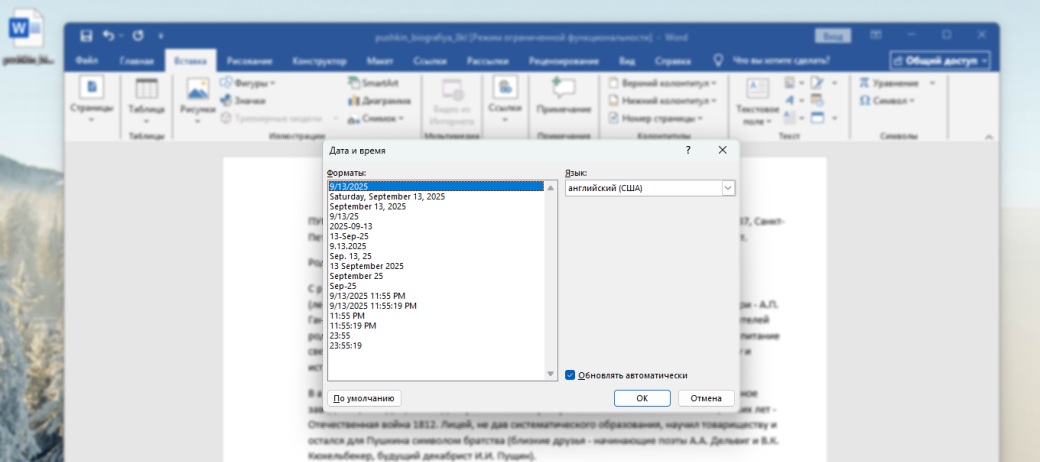Viewport: 1040px width, 462px height.
Task: Click the Отмена cancel button
Action: click(705, 398)
